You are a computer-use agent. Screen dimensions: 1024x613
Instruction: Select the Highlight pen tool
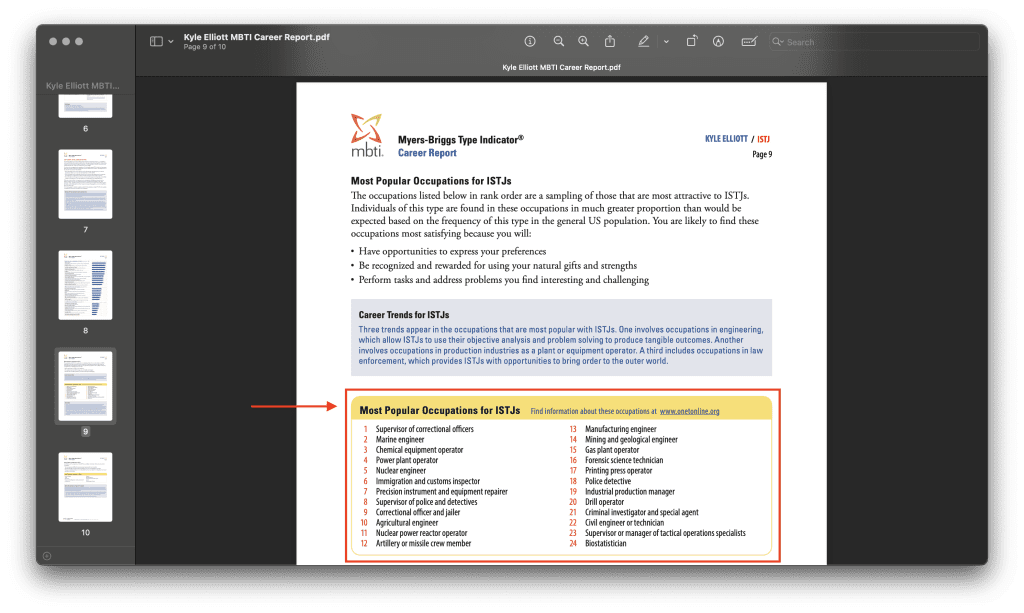tap(644, 42)
